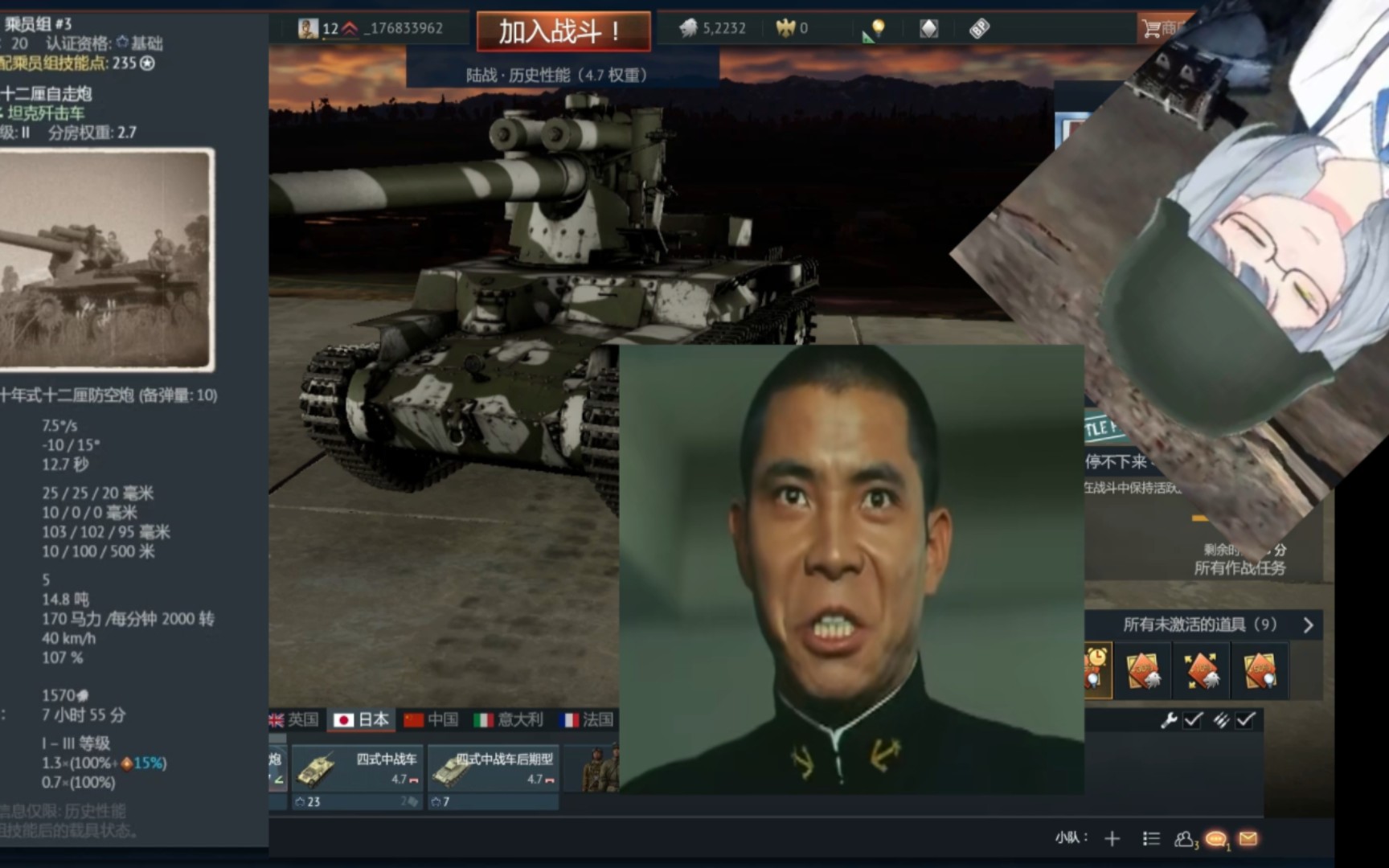
Task: Click the 停不下来 battle task title
Action: (x=1116, y=462)
